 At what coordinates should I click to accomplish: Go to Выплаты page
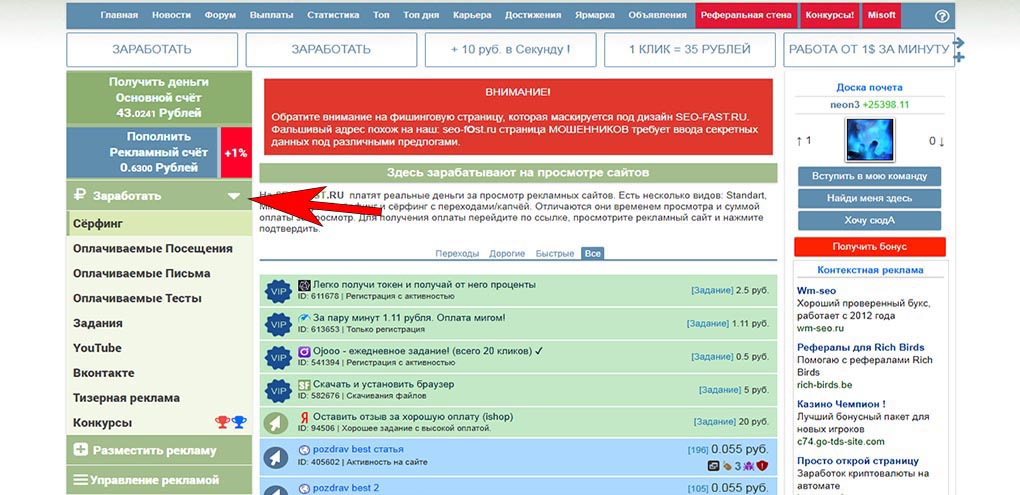click(271, 15)
